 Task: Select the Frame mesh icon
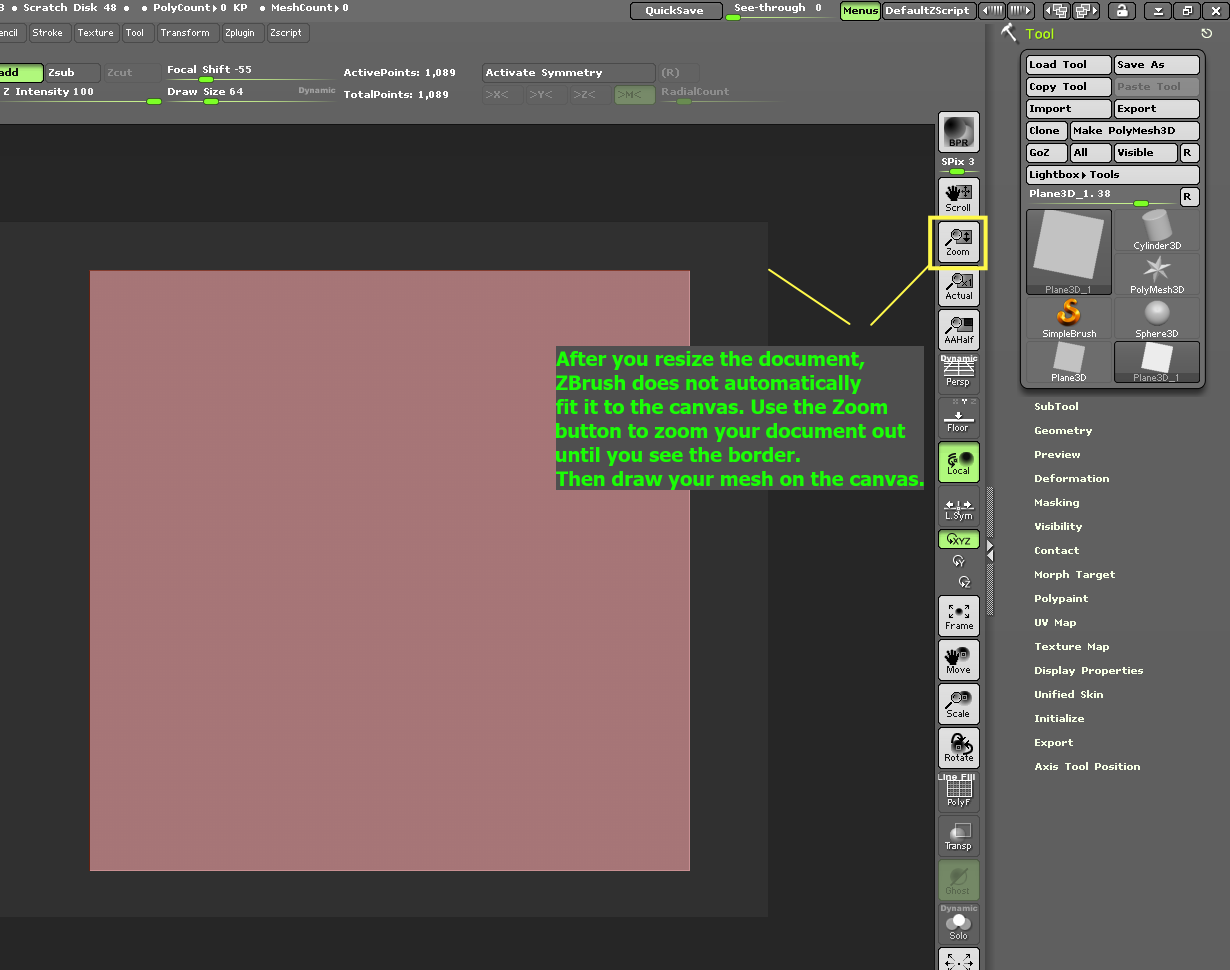[959, 615]
